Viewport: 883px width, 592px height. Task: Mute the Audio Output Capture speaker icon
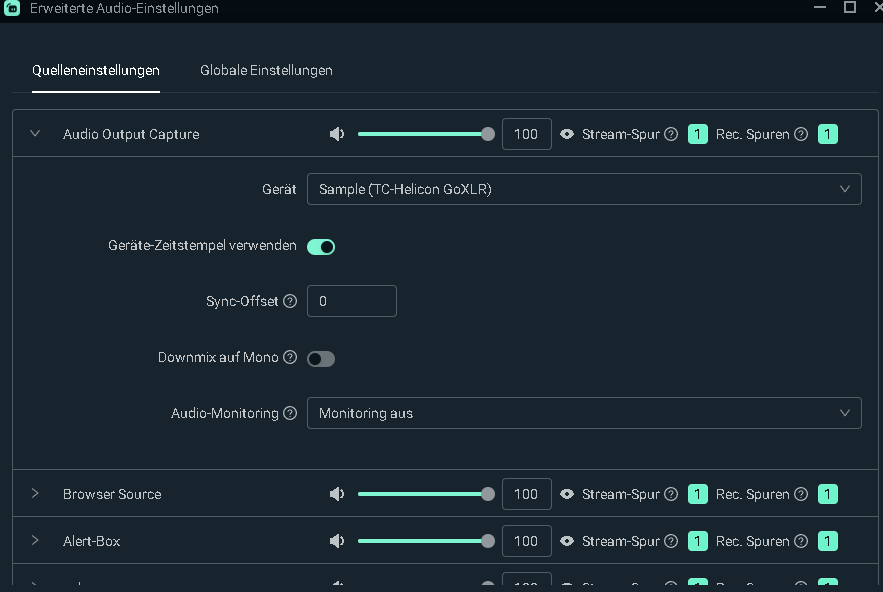coord(337,134)
